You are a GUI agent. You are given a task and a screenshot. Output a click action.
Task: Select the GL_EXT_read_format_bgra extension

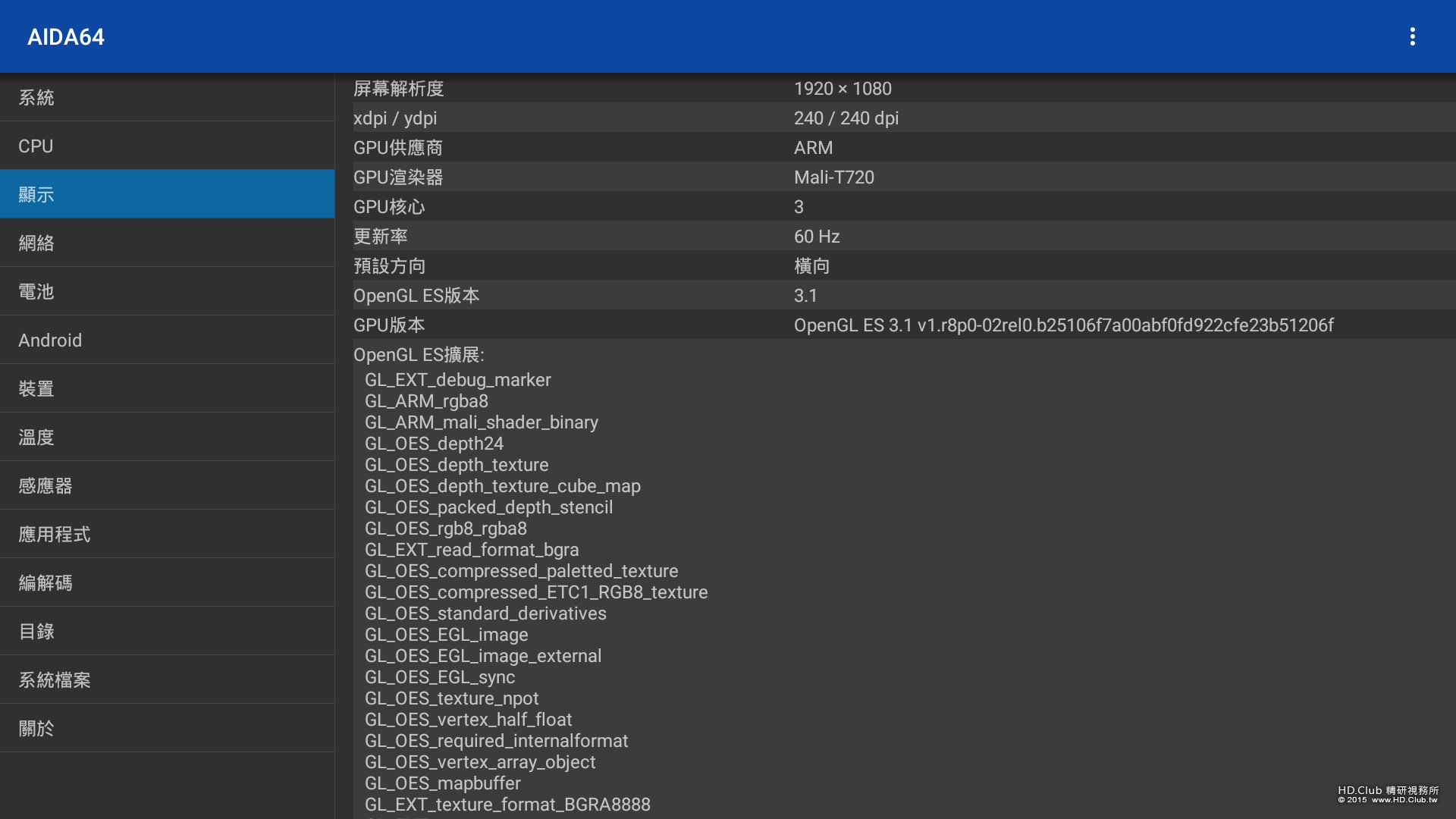[x=472, y=550]
